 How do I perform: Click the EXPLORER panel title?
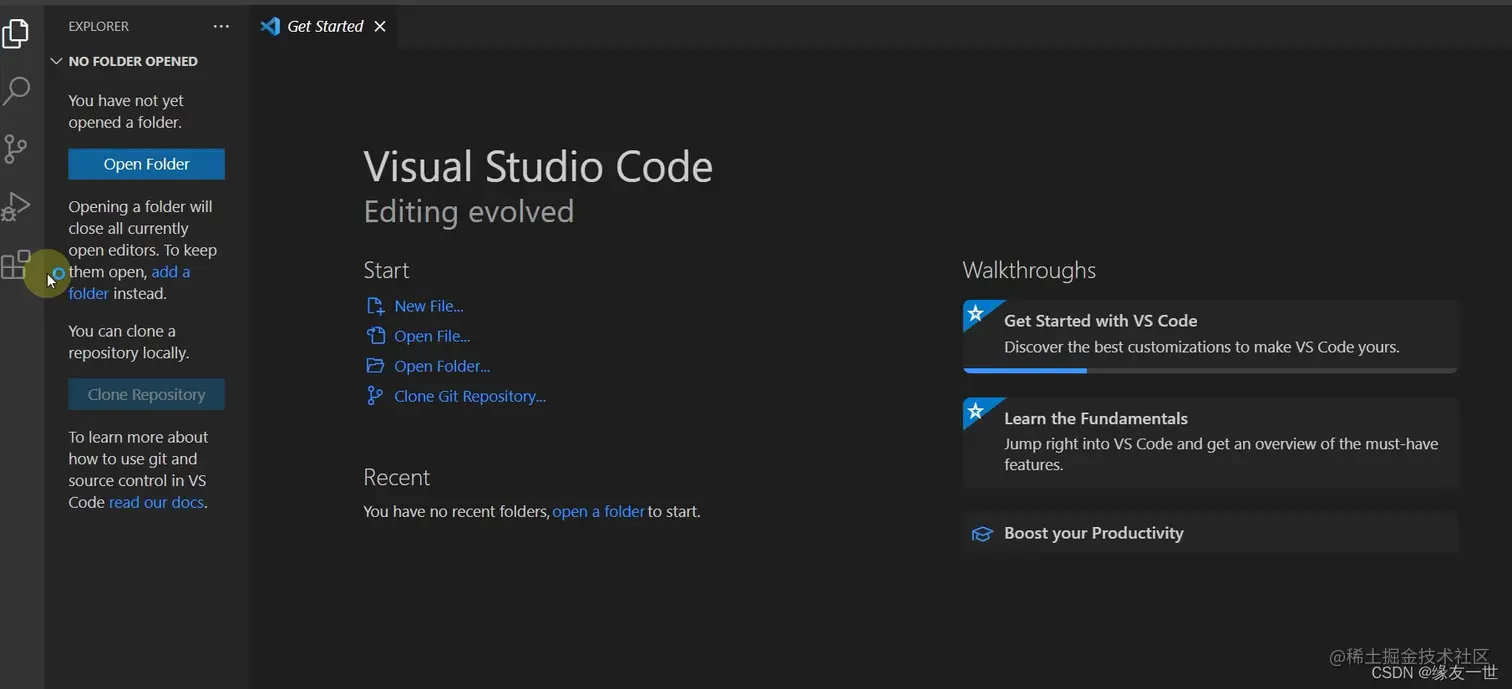98,26
